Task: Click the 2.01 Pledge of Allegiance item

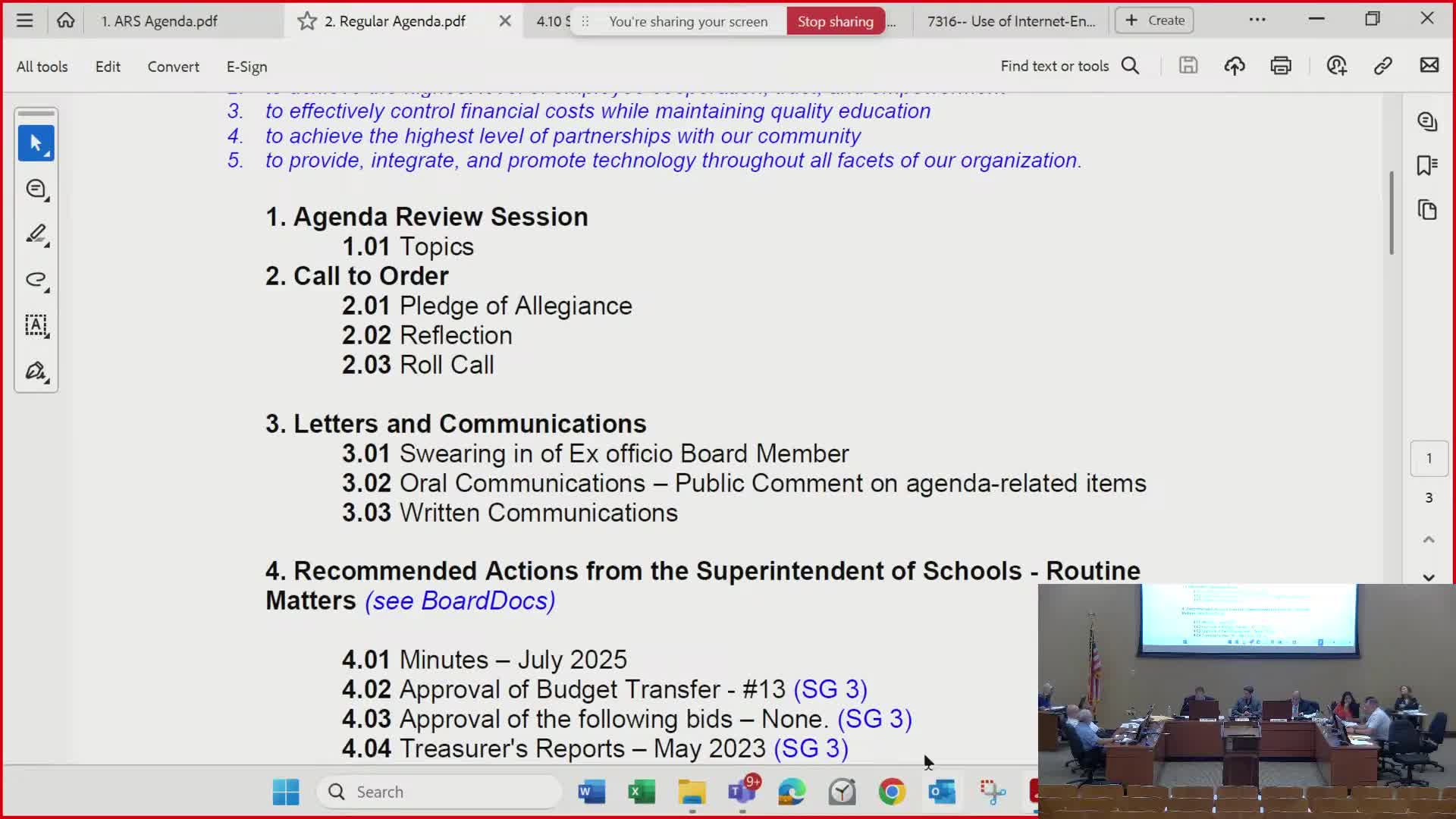Action: [x=487, y=306]
